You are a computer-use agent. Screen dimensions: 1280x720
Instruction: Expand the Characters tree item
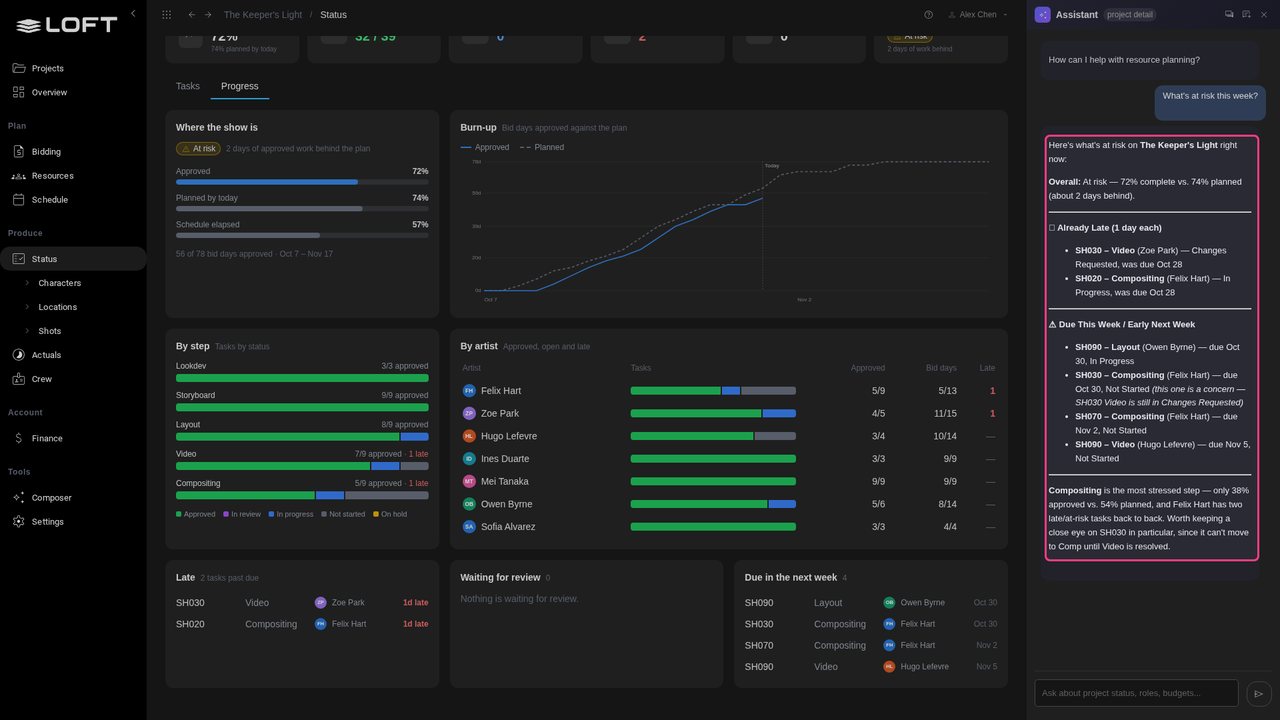tap(27, 283)
